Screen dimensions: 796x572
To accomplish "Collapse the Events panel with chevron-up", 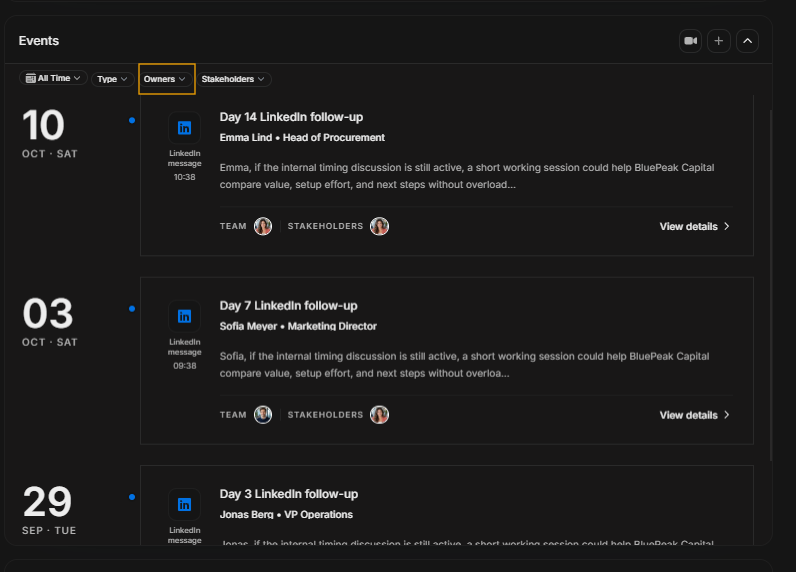I will [x=747, y=41].
